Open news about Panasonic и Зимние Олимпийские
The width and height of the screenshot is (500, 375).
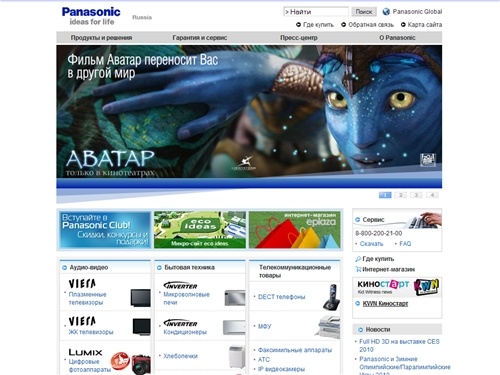(x=405, y=365)
